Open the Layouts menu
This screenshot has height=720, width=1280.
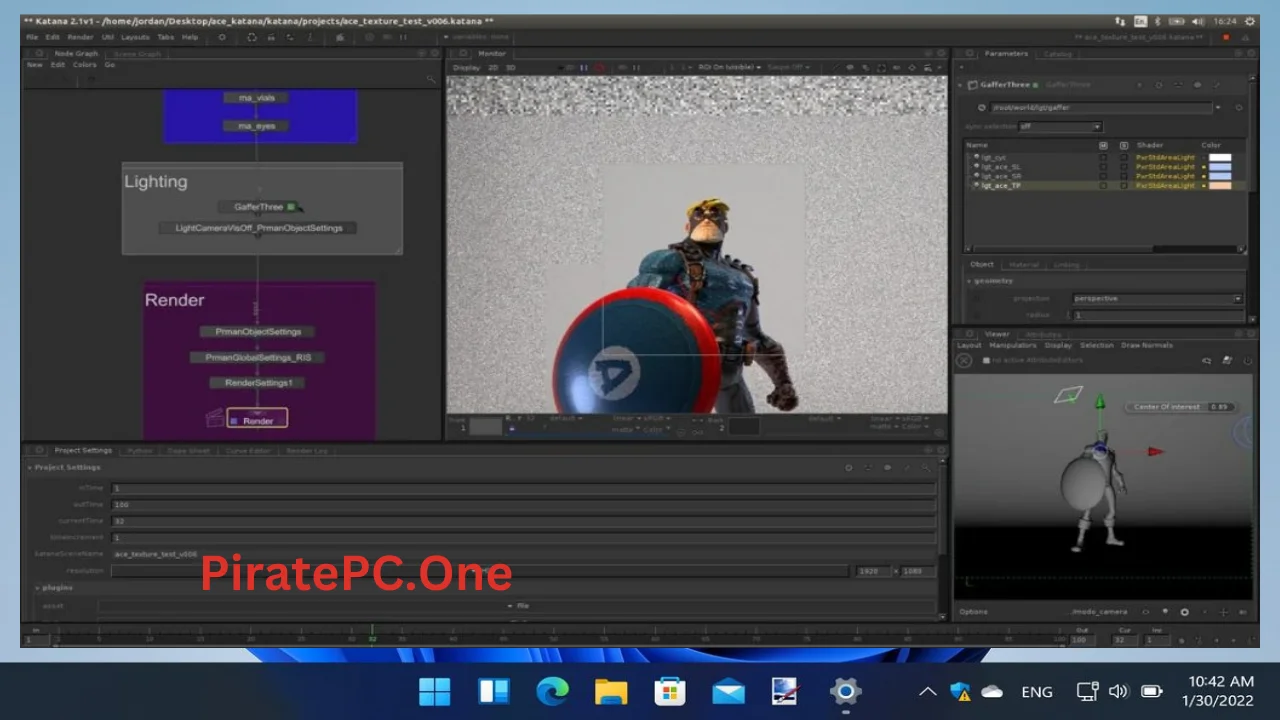click(135, 37)
